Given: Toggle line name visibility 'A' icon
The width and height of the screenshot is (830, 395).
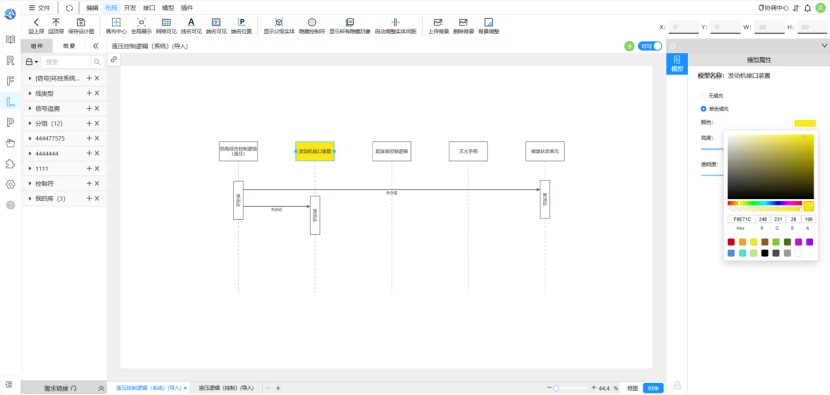Looking at the screenshot, I should (x=191, y=22).
